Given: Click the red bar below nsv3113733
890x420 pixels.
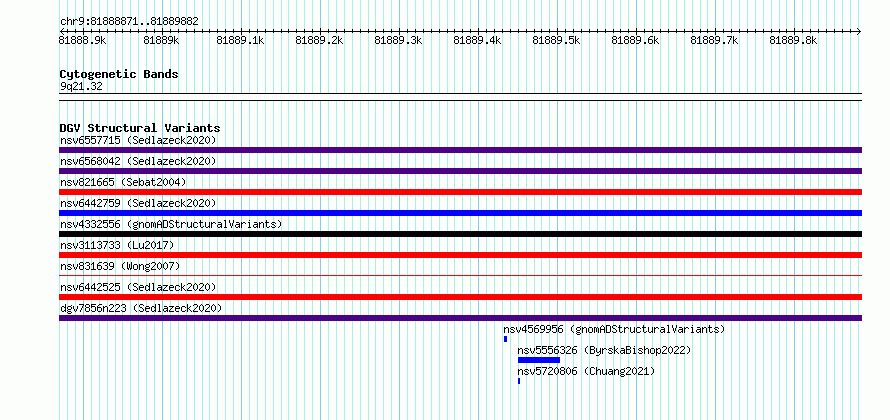Looking at the screenshot, I should pyautogui.click(x=460, y=255).
